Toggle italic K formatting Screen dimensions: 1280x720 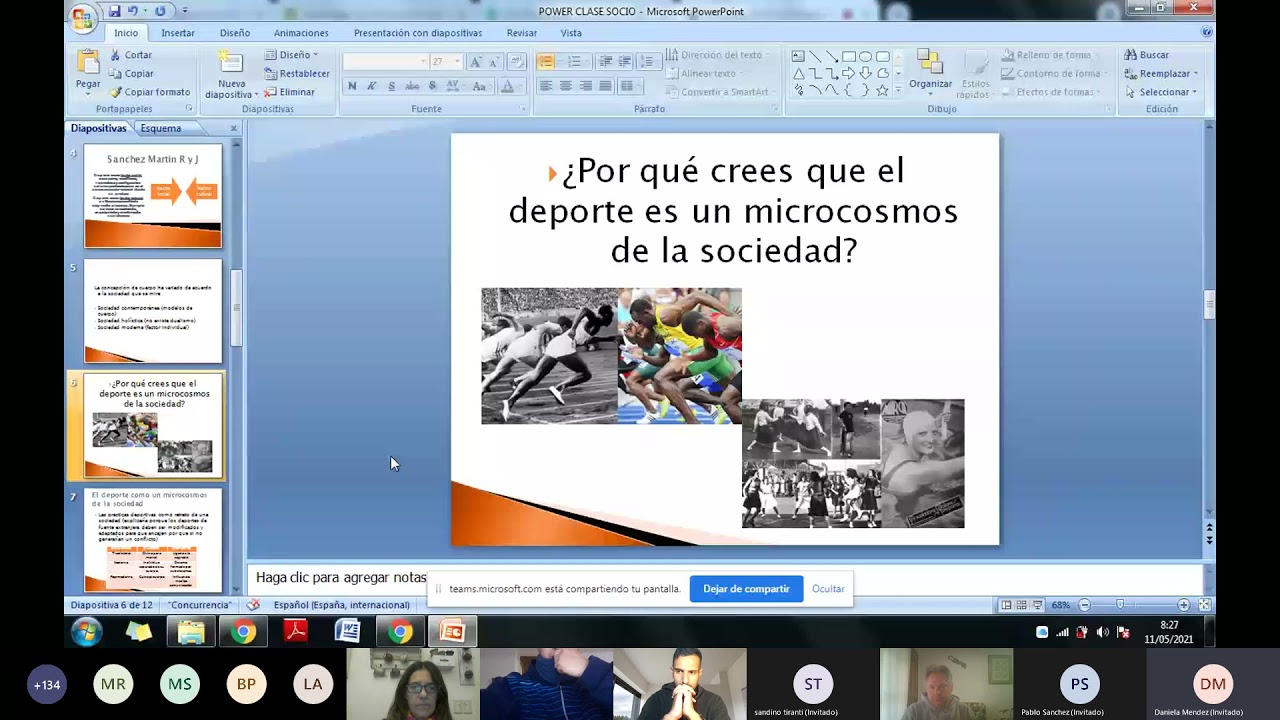click(371, 87)
